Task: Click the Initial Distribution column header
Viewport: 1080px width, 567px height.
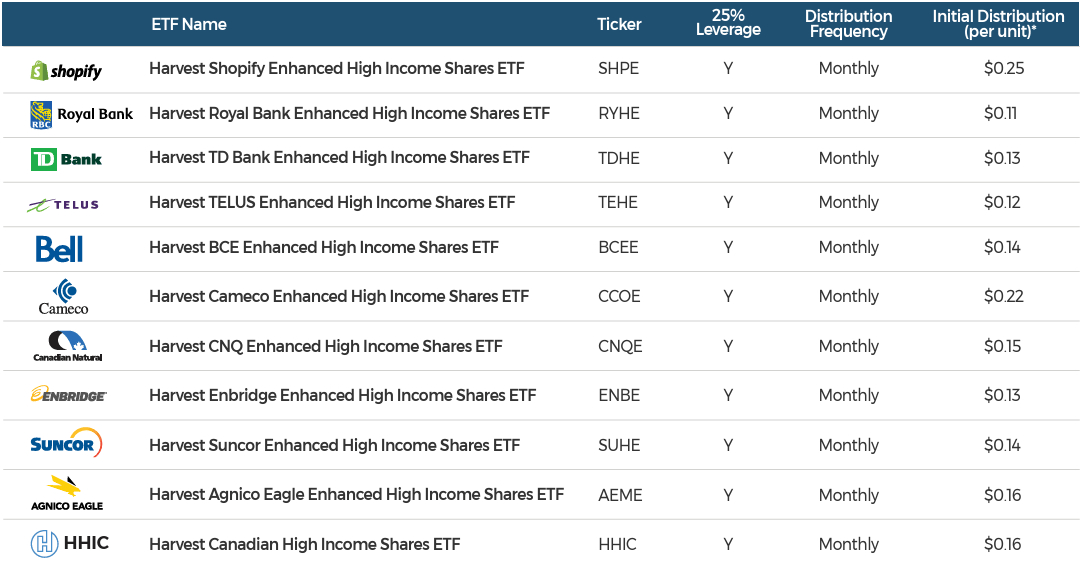Action: [x=998, y=23]
